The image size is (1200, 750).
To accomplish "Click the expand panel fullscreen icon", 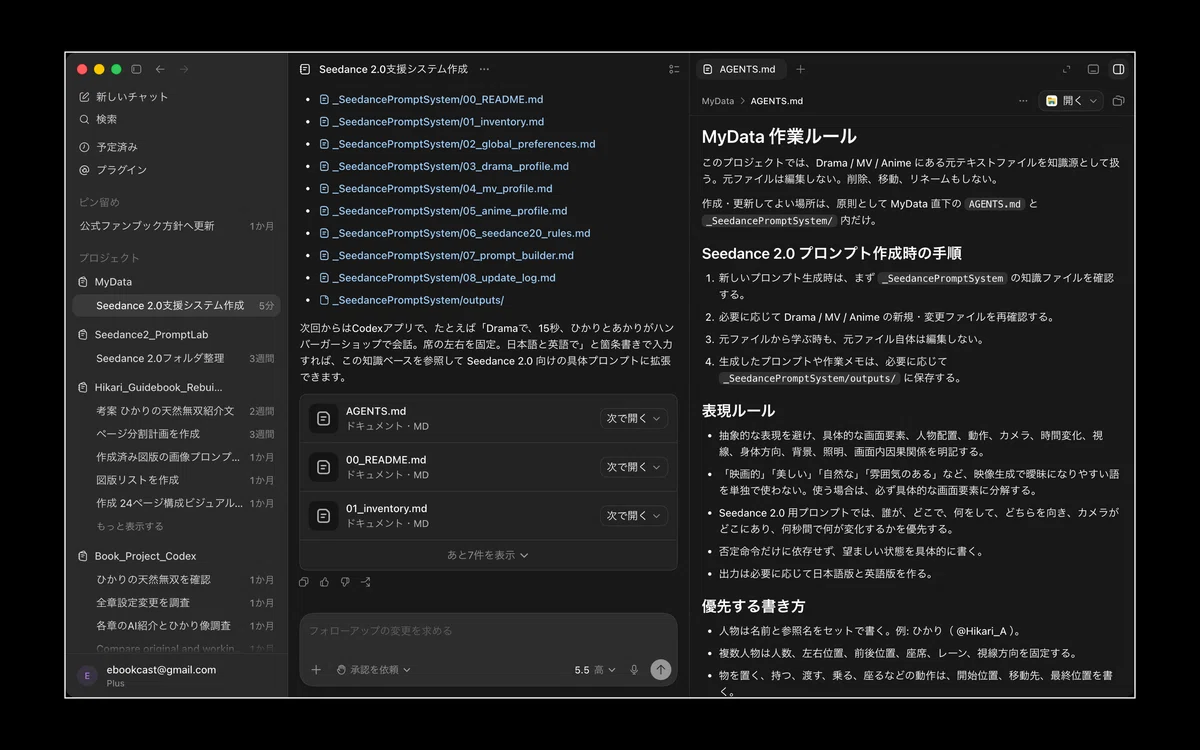I will (x=1066, y=69).
